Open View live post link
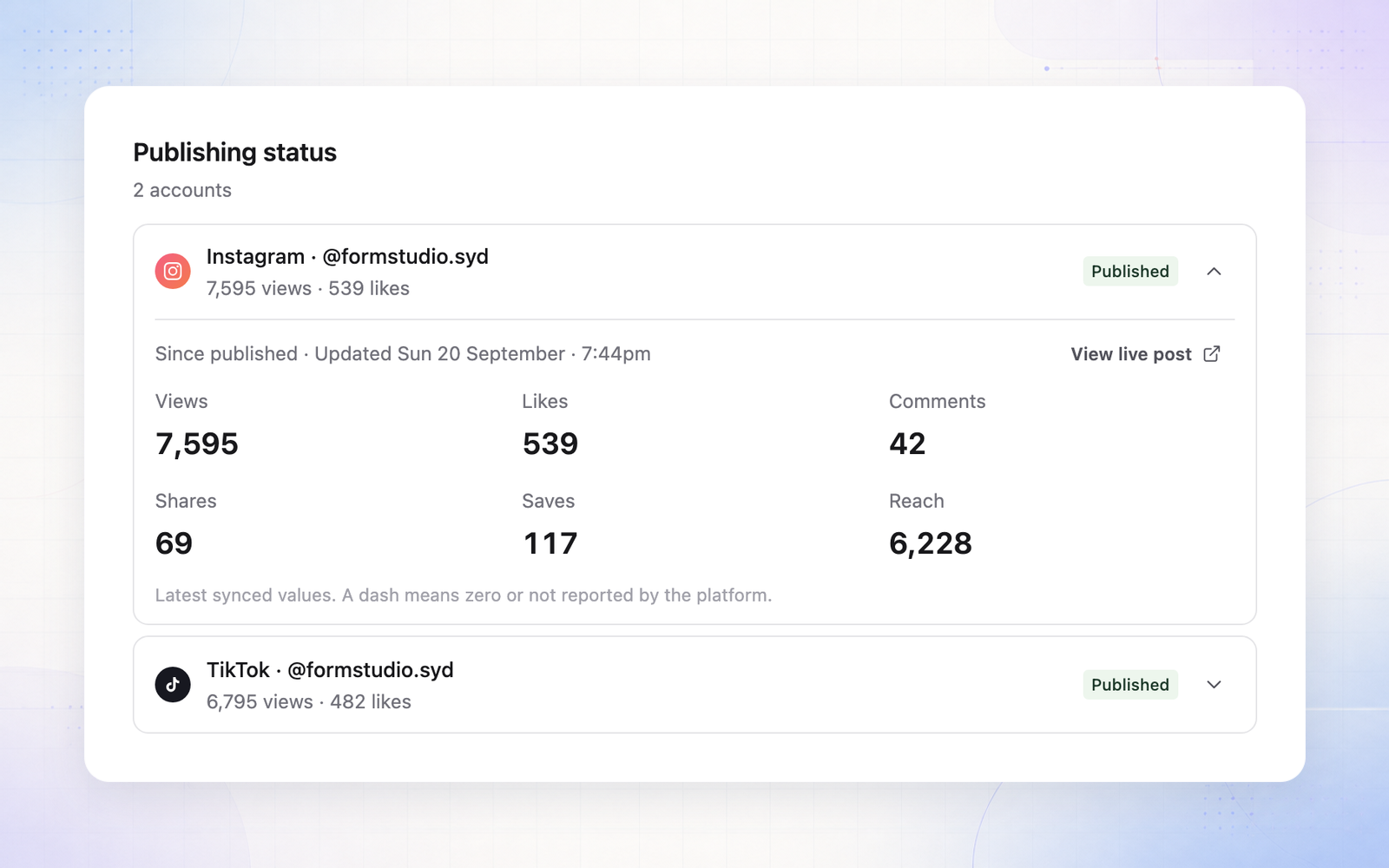The image size is (1389, 868). click(1145, 354)
